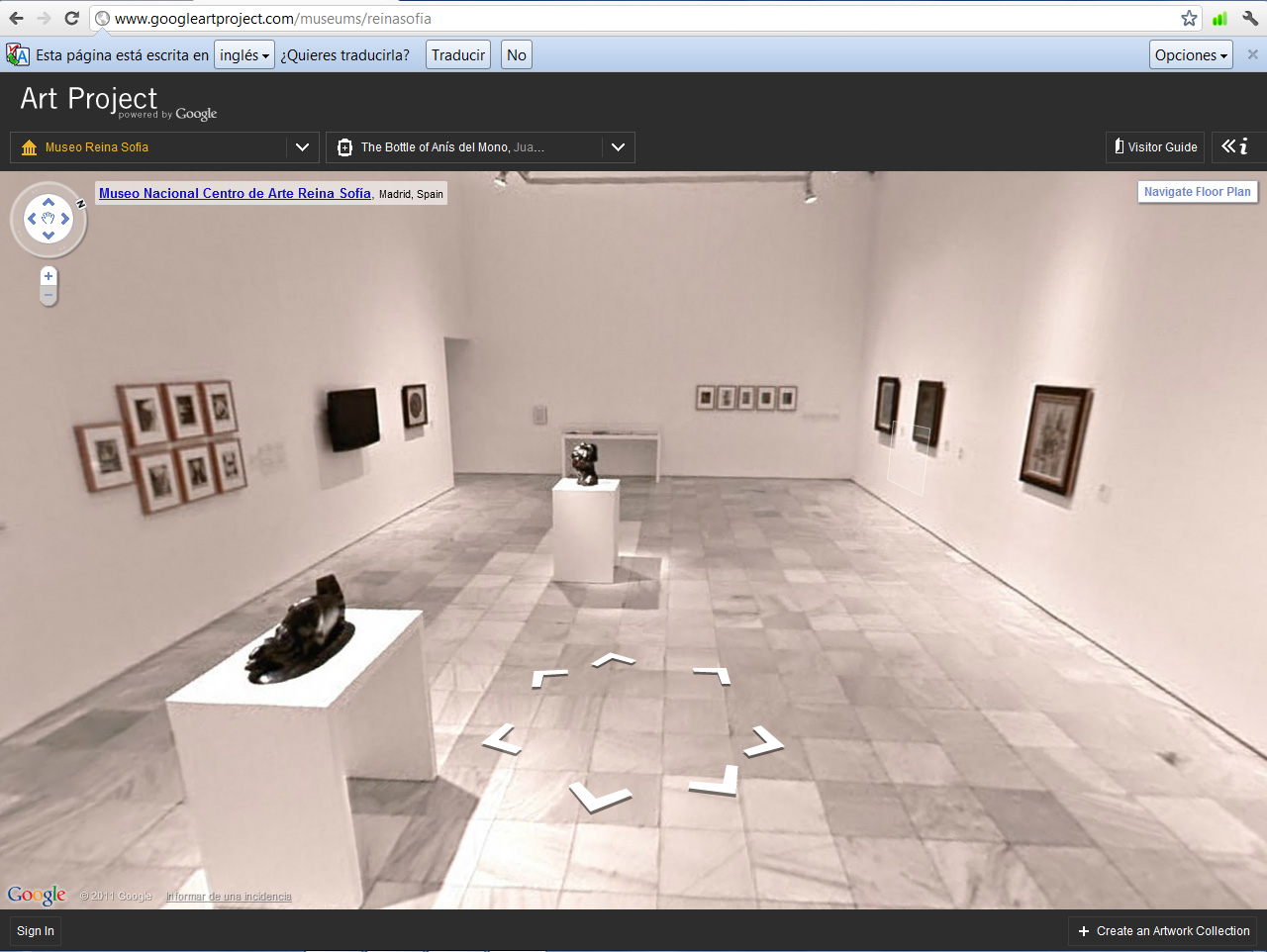This screenshot has width=1267, height=952.
Task: Pan view left with compass left arrow
Action: pos(32,219)
